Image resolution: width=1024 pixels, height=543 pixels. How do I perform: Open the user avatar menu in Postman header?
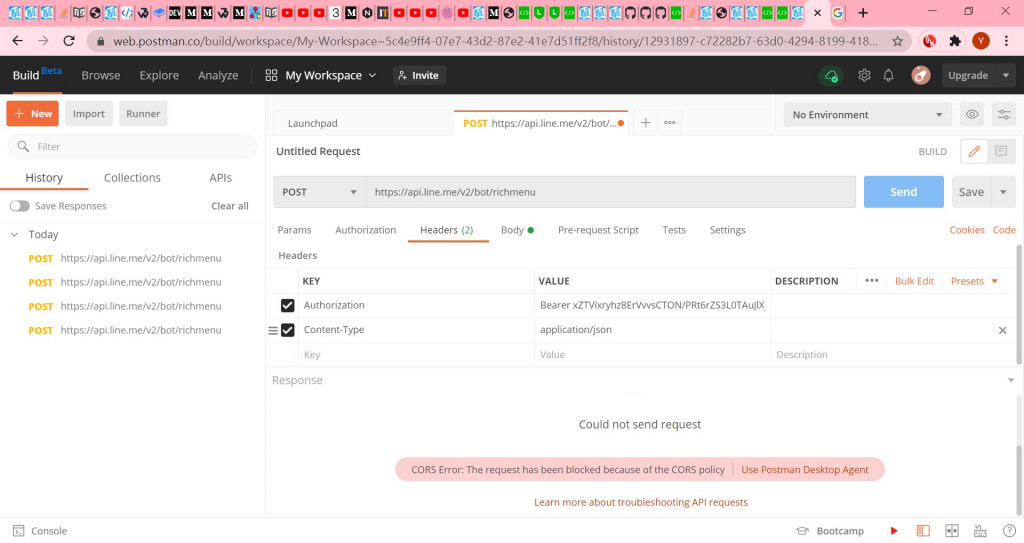[x=921, y=75]
